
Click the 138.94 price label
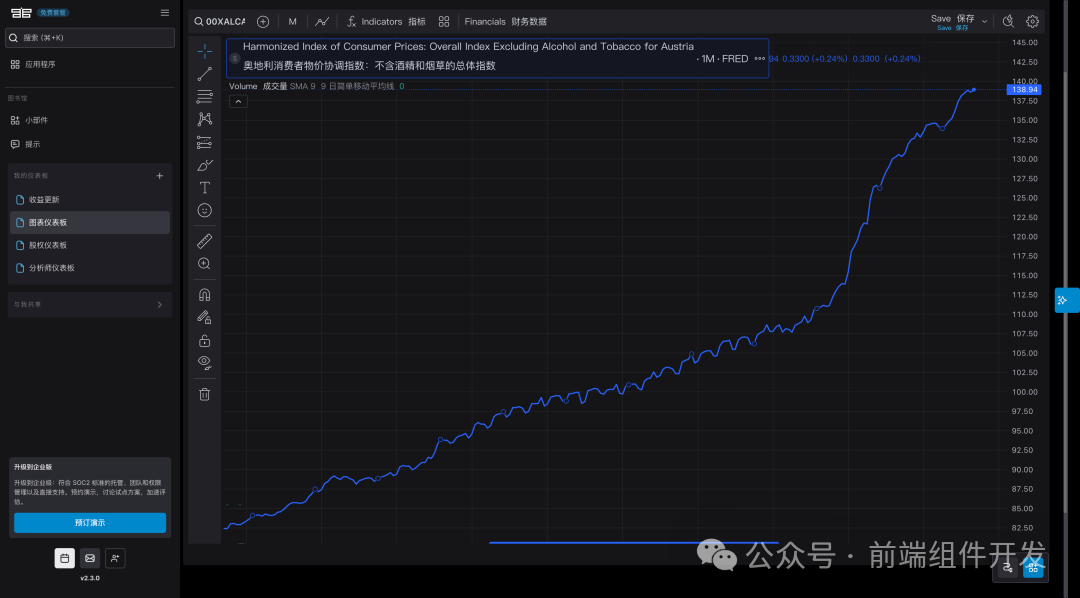tap(1024, 90)
